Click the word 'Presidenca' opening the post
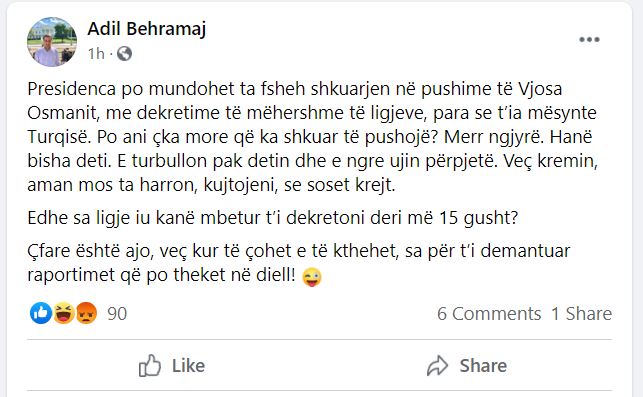Viewport: 643px width, 397px height. point(72,89)
